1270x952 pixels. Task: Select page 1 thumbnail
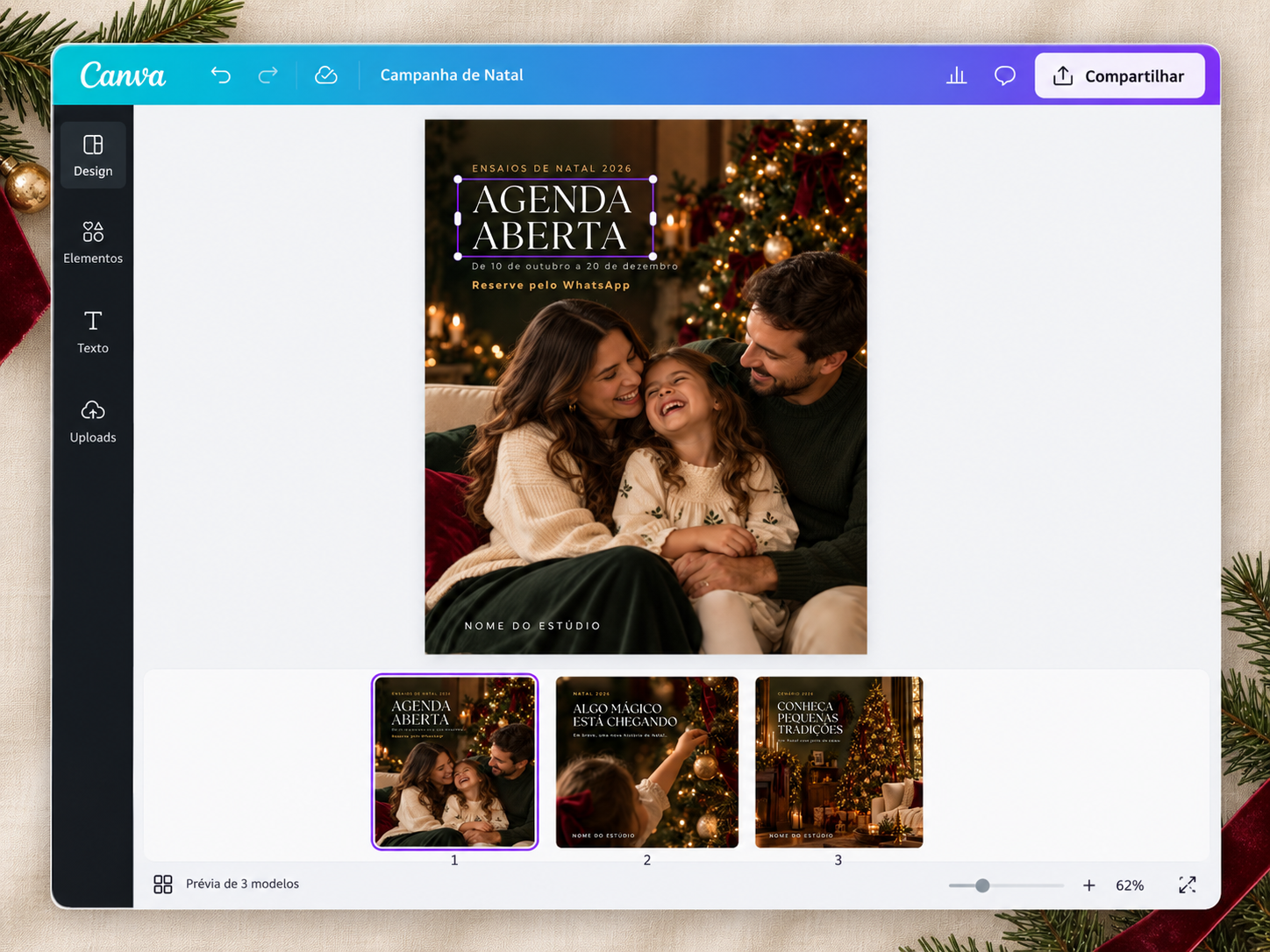[x=454, y=762]
